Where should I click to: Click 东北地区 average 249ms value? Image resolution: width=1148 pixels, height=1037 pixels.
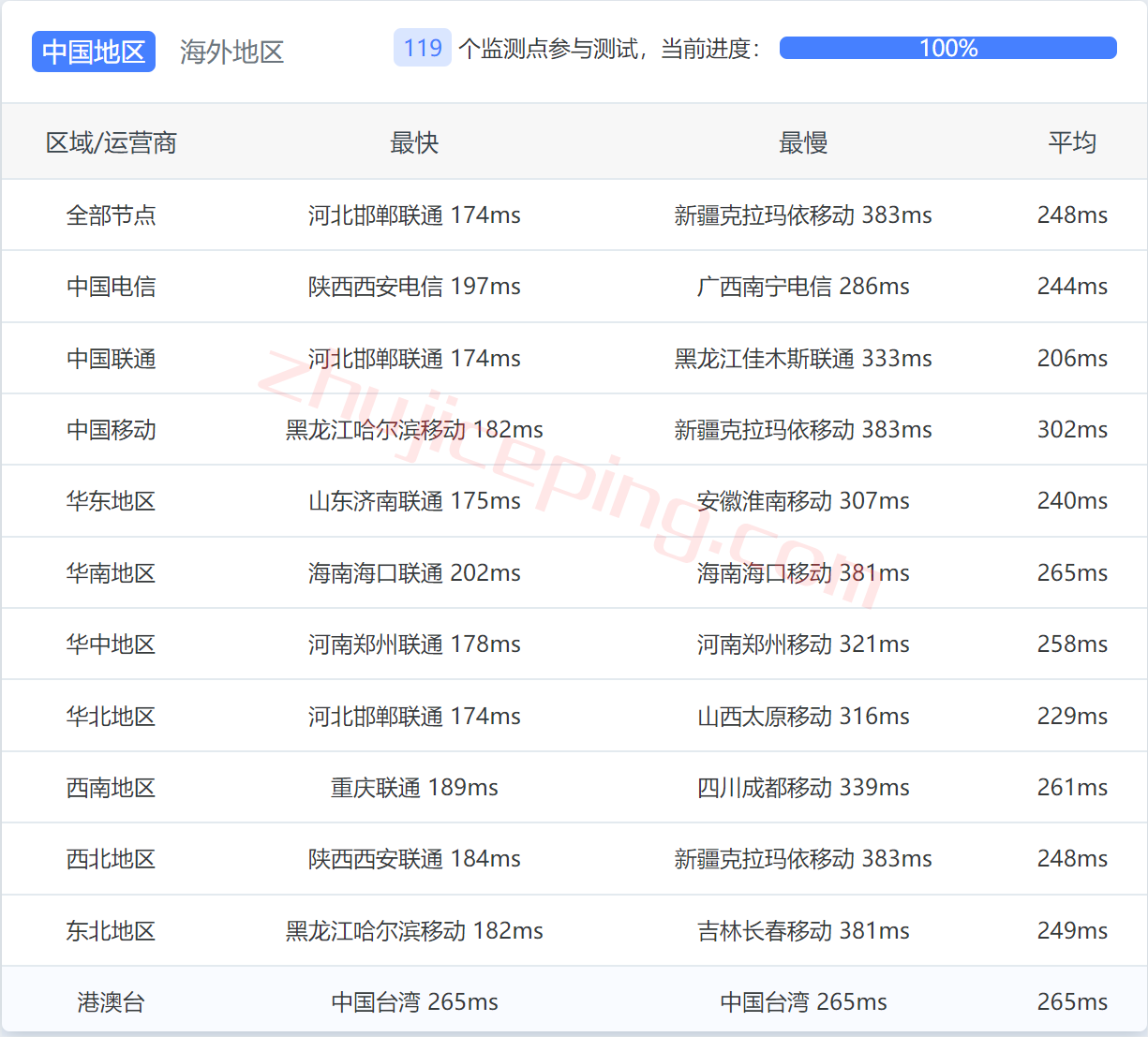(x=1072, y=930)
